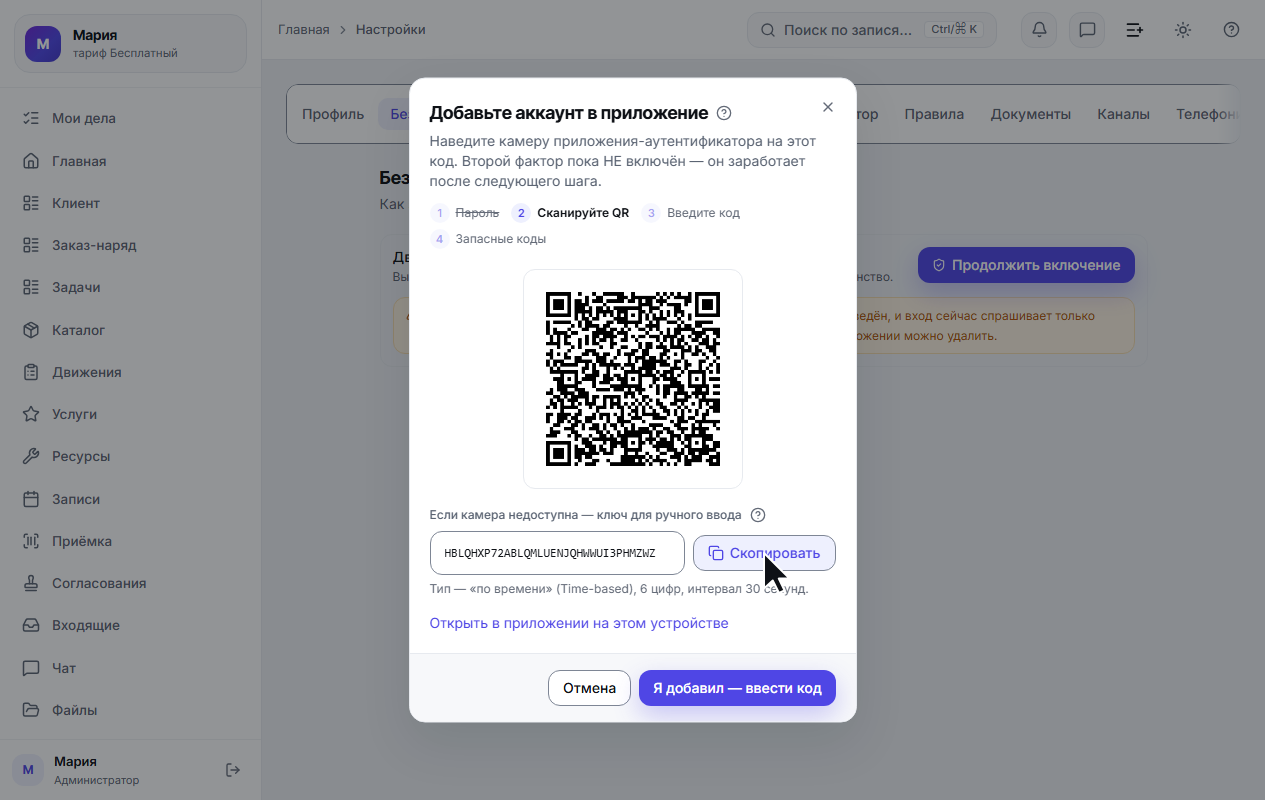Open Каталог in sidebar
This screenshot has height=800, width=1280.
pos(130,330)
